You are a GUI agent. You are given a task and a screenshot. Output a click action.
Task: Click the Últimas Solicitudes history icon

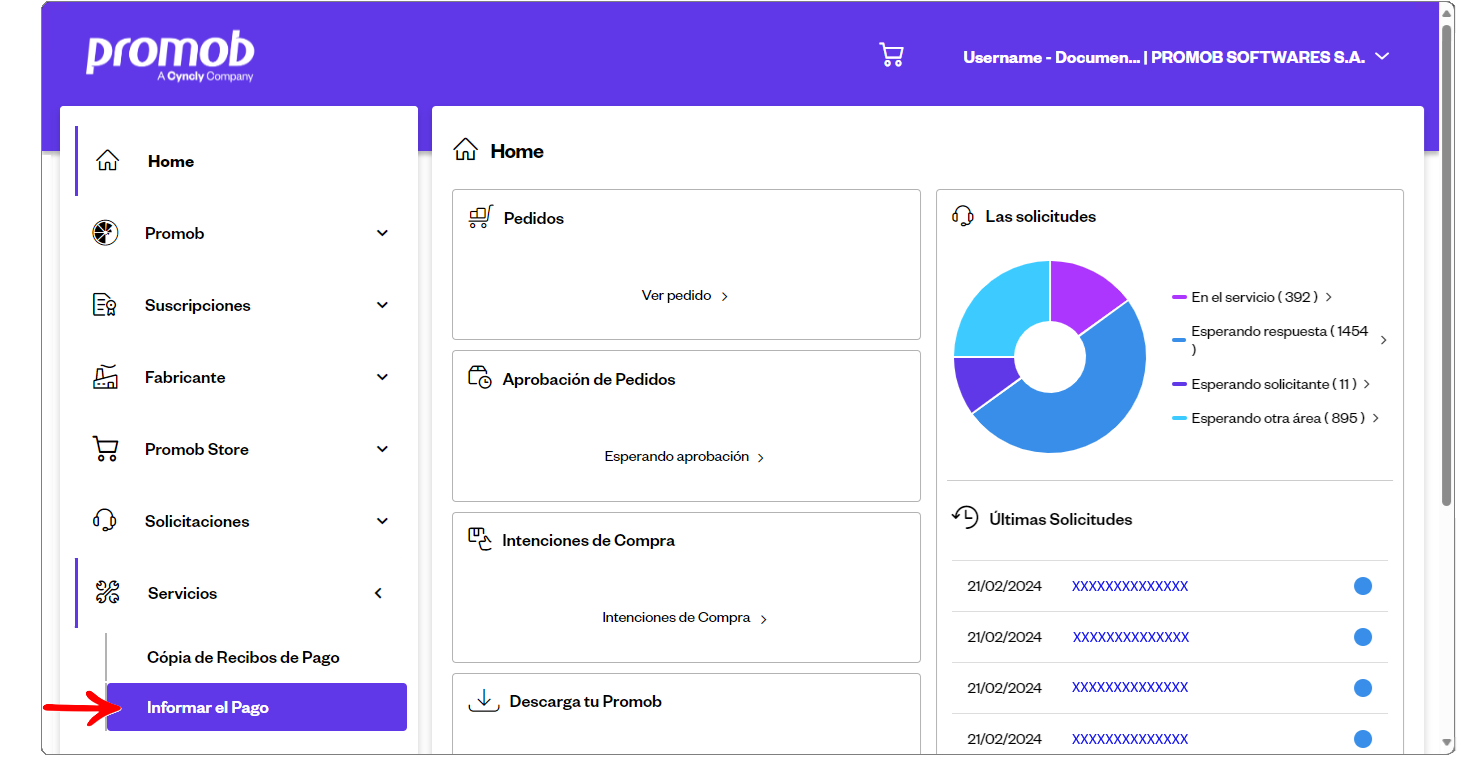pyautogui.click(x=965, y=517)
